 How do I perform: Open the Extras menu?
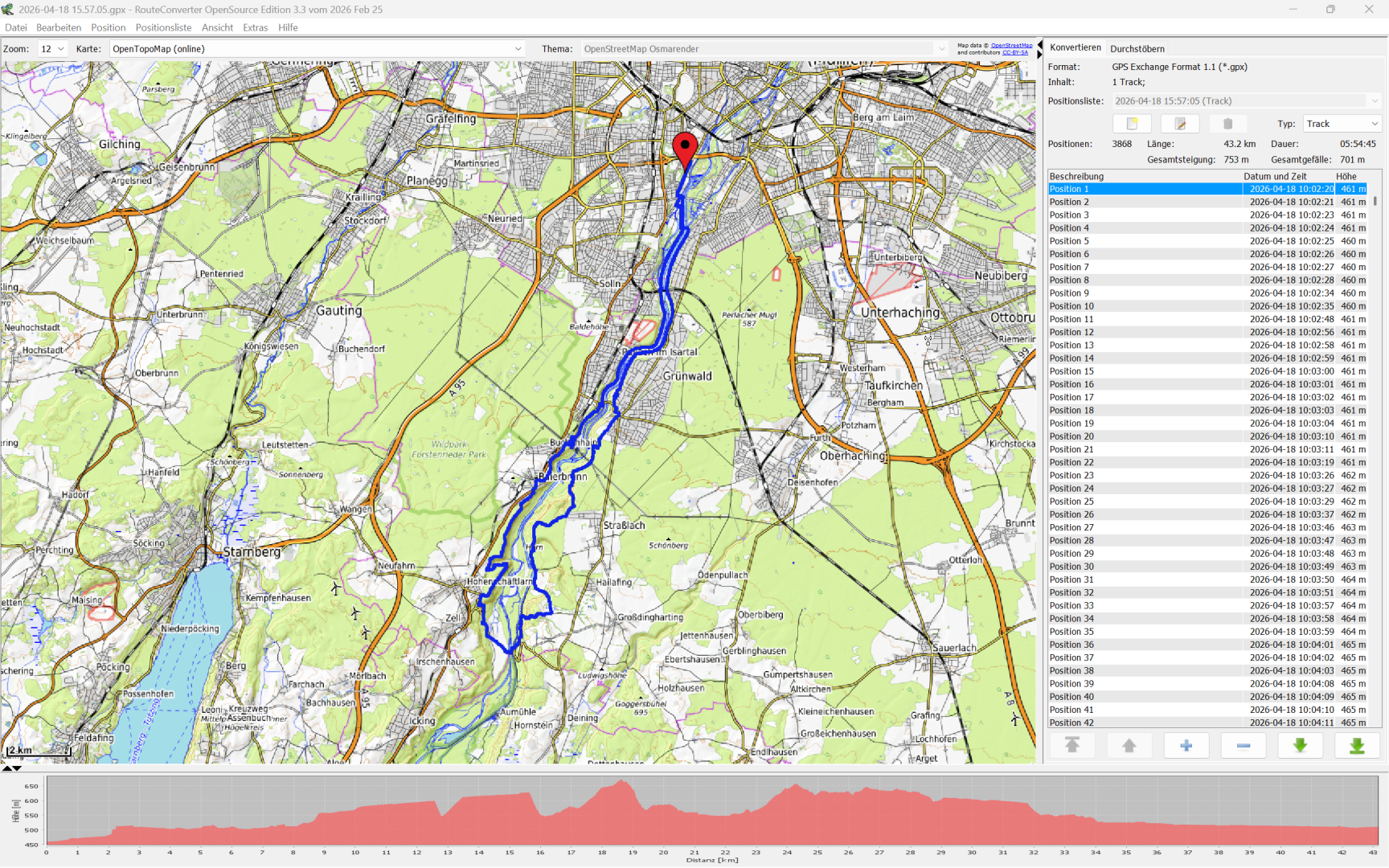tap(255, 27)
